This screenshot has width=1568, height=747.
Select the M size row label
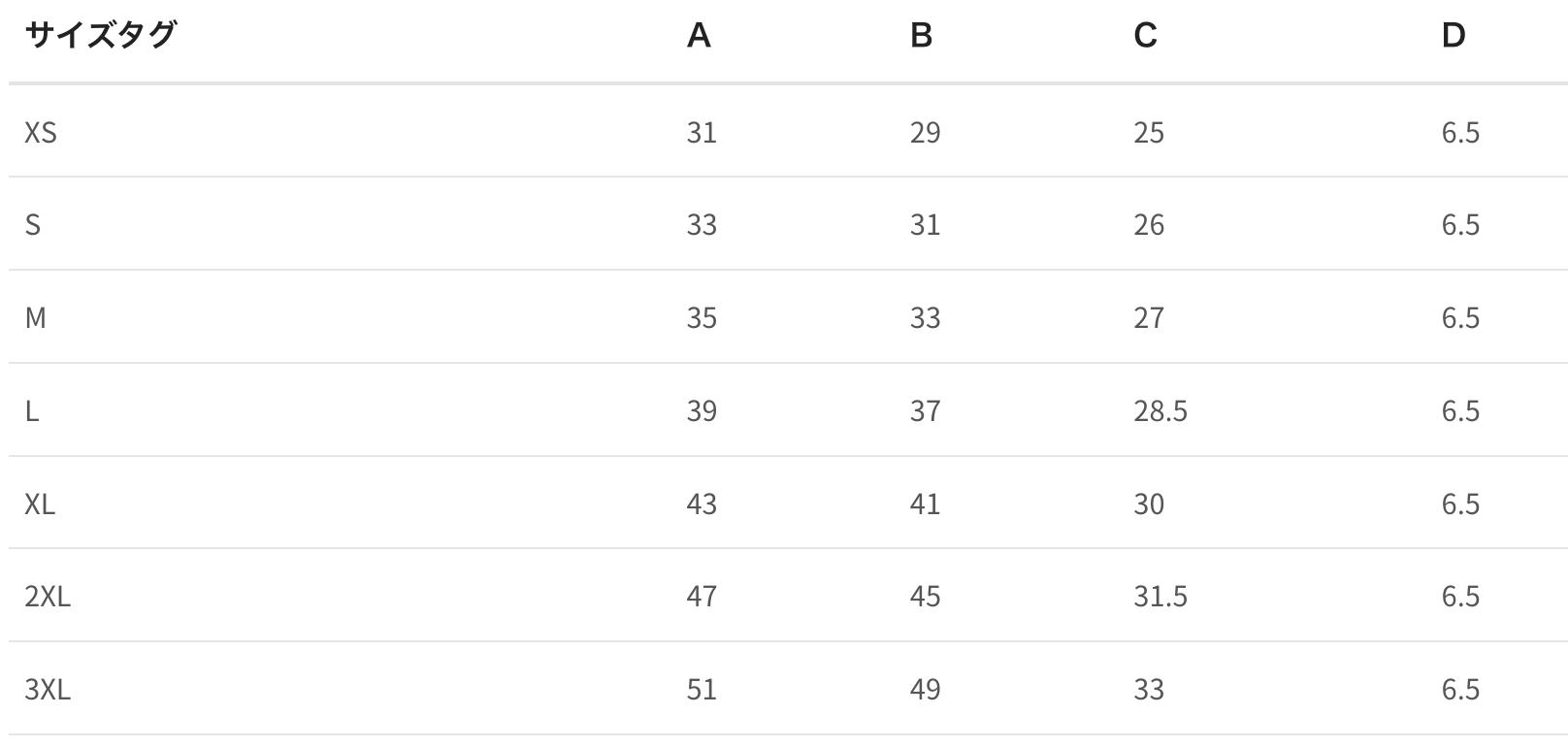[36, 318]
